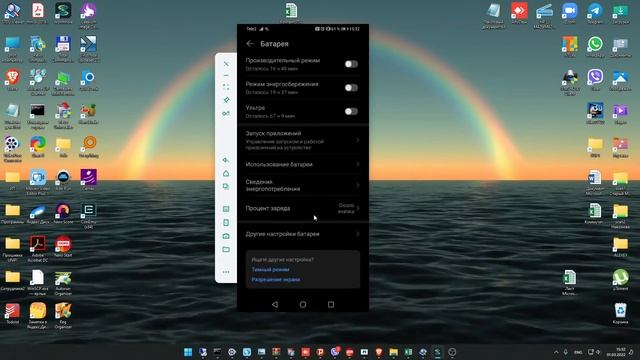The width and height of the screenshot is (640, 360).
Task: Turn on the Ультра mode switch
Action: pos(351,111)
